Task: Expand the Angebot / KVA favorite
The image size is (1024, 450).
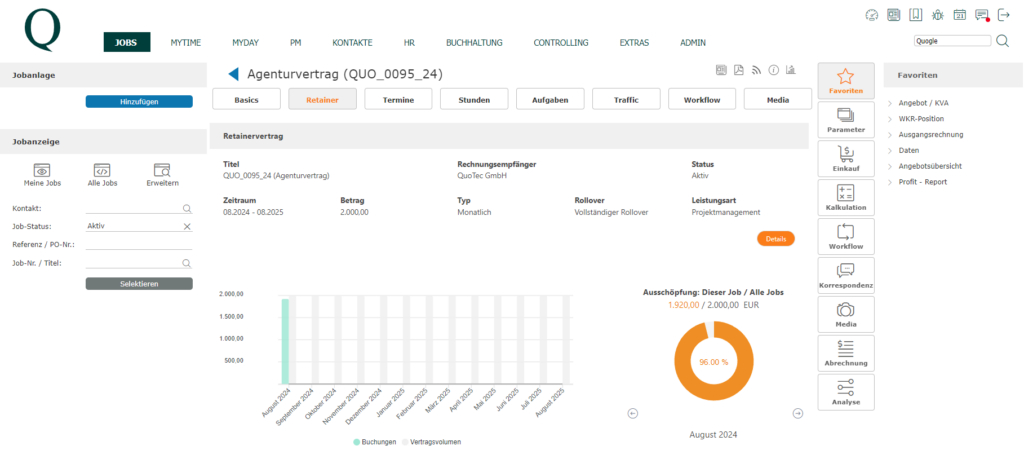Action: (x=912, y=103)
